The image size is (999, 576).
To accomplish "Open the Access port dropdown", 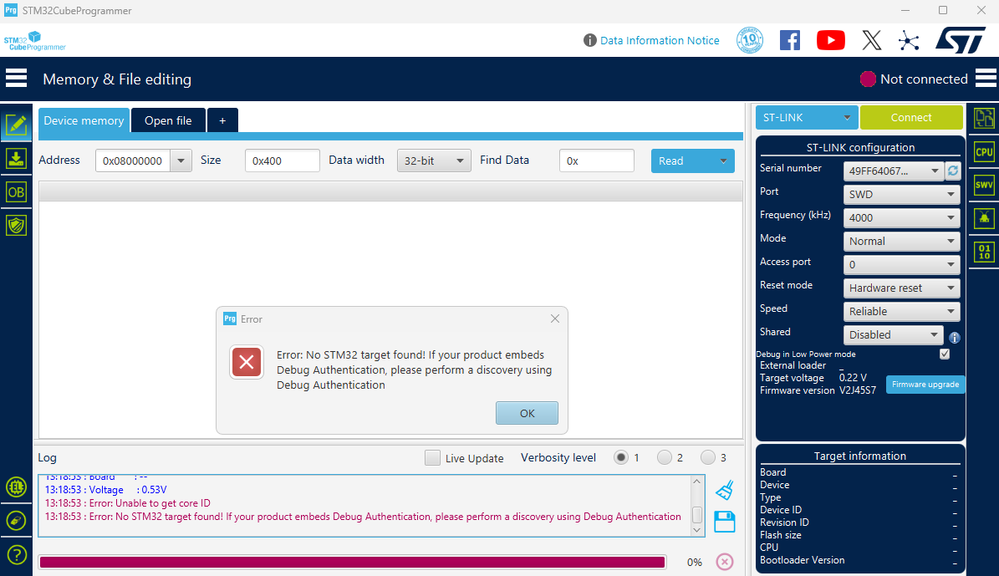I will 902,264.
